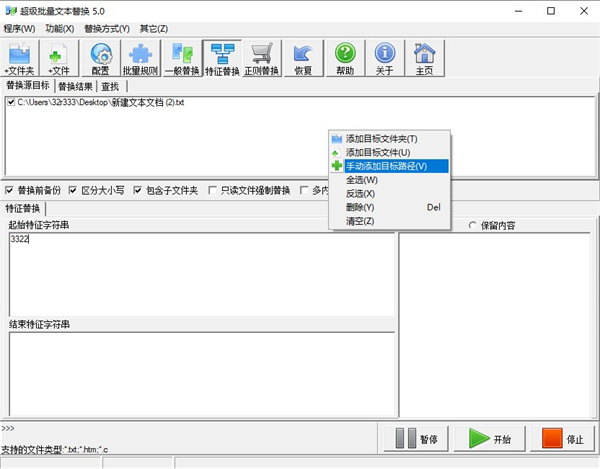Minimize the application window

pos(518,11)
